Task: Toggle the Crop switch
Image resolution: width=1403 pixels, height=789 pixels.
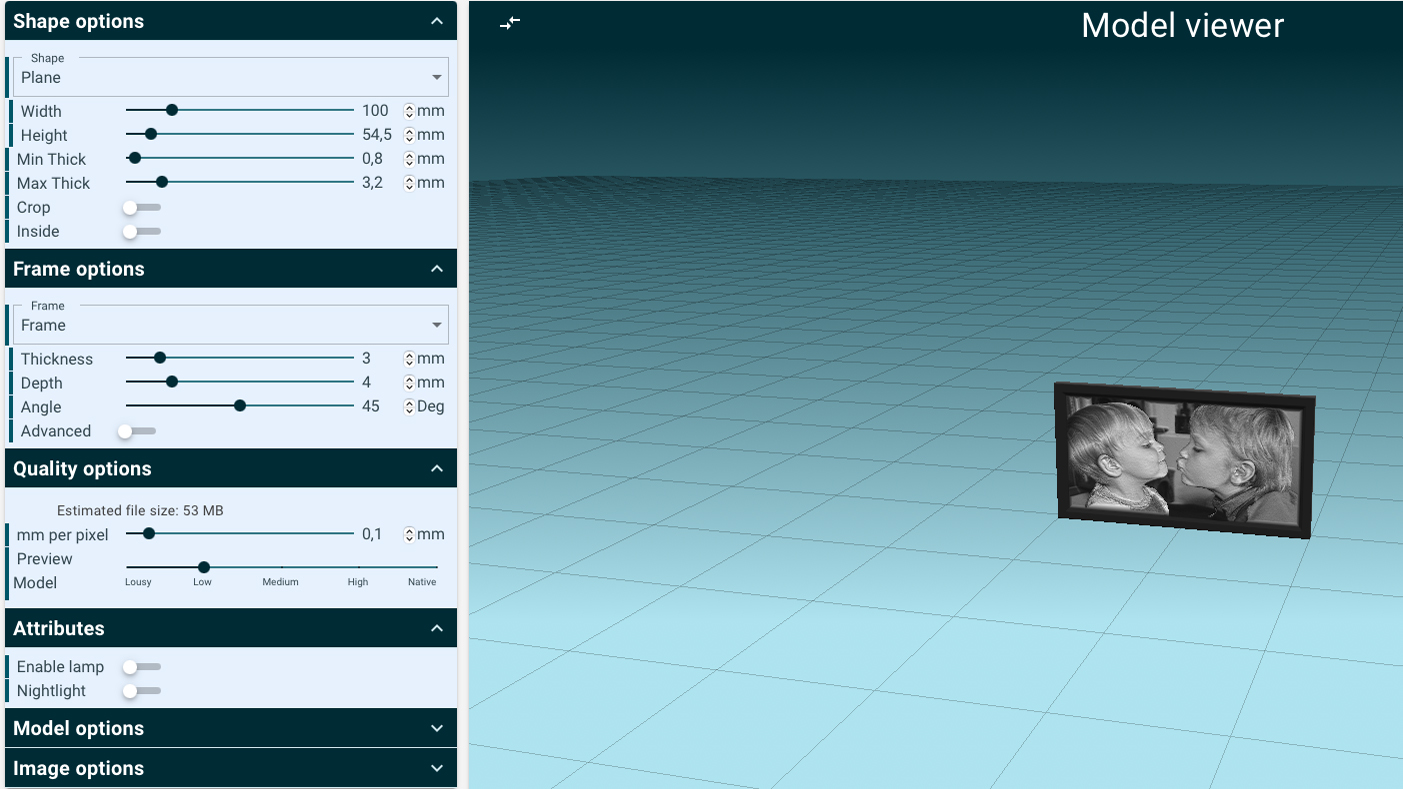Action: (140, 207)
